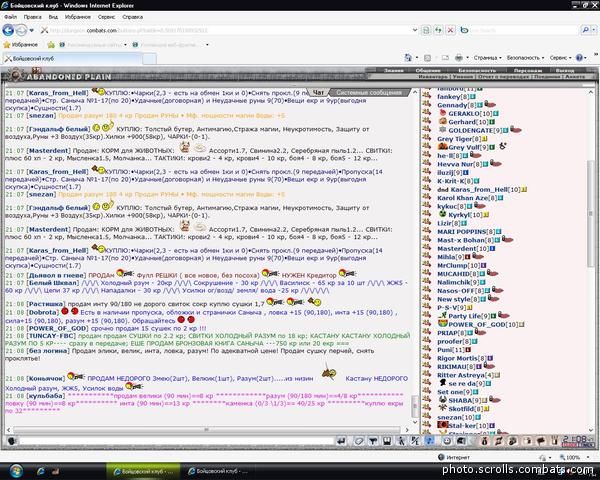The width and height of the screenshot is (600, 480).
Task: Click user name MARI POPPINS in list
Action: [x=461, y=232]
